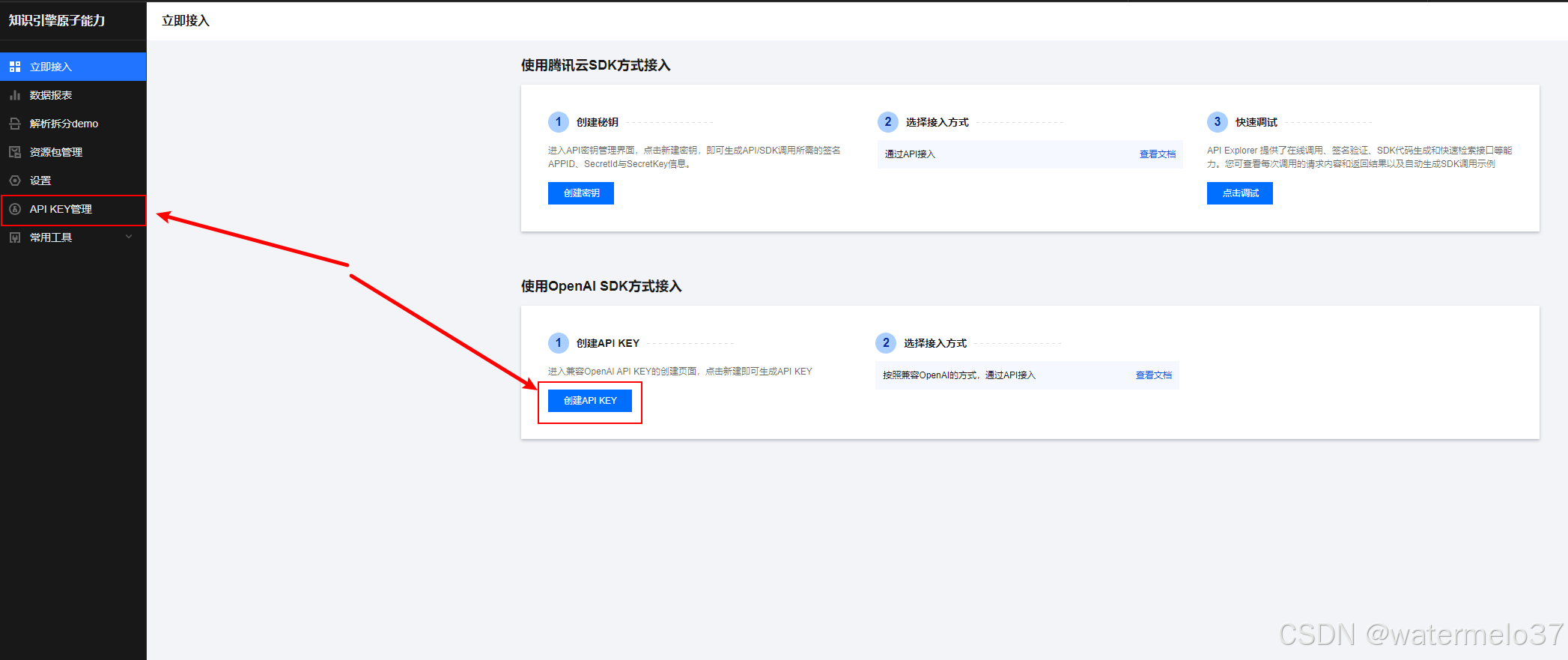
Task: Click the 常用工具 toolbox icon
Action: [15, 237]
